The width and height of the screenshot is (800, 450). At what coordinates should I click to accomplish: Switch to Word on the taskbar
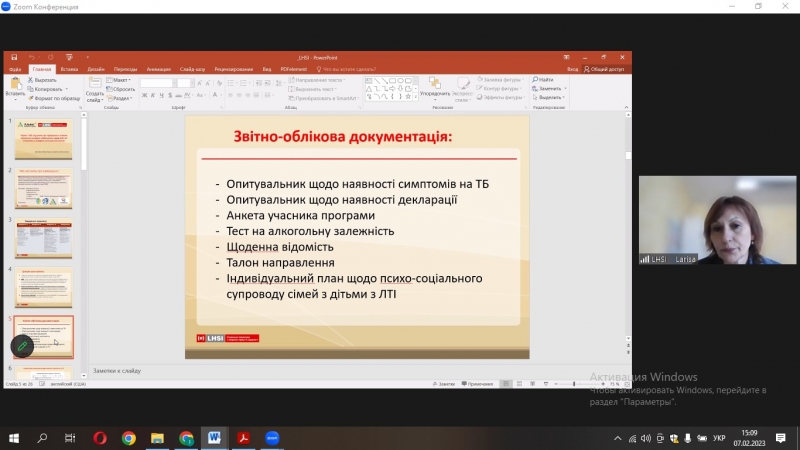pyautogui.click(x=214, y=438)
